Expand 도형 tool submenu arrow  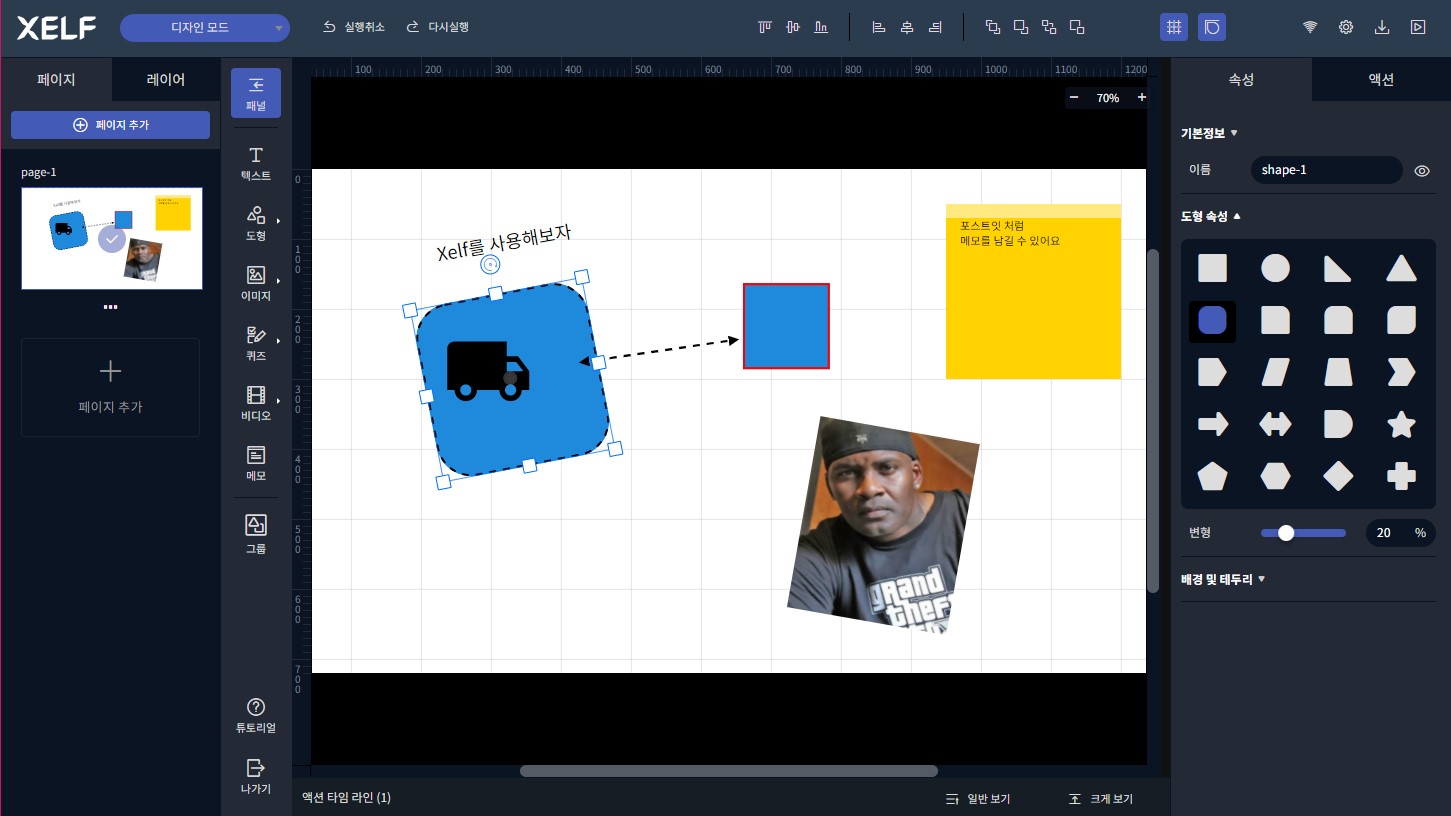pyautogui.click(x=278, y=221)
